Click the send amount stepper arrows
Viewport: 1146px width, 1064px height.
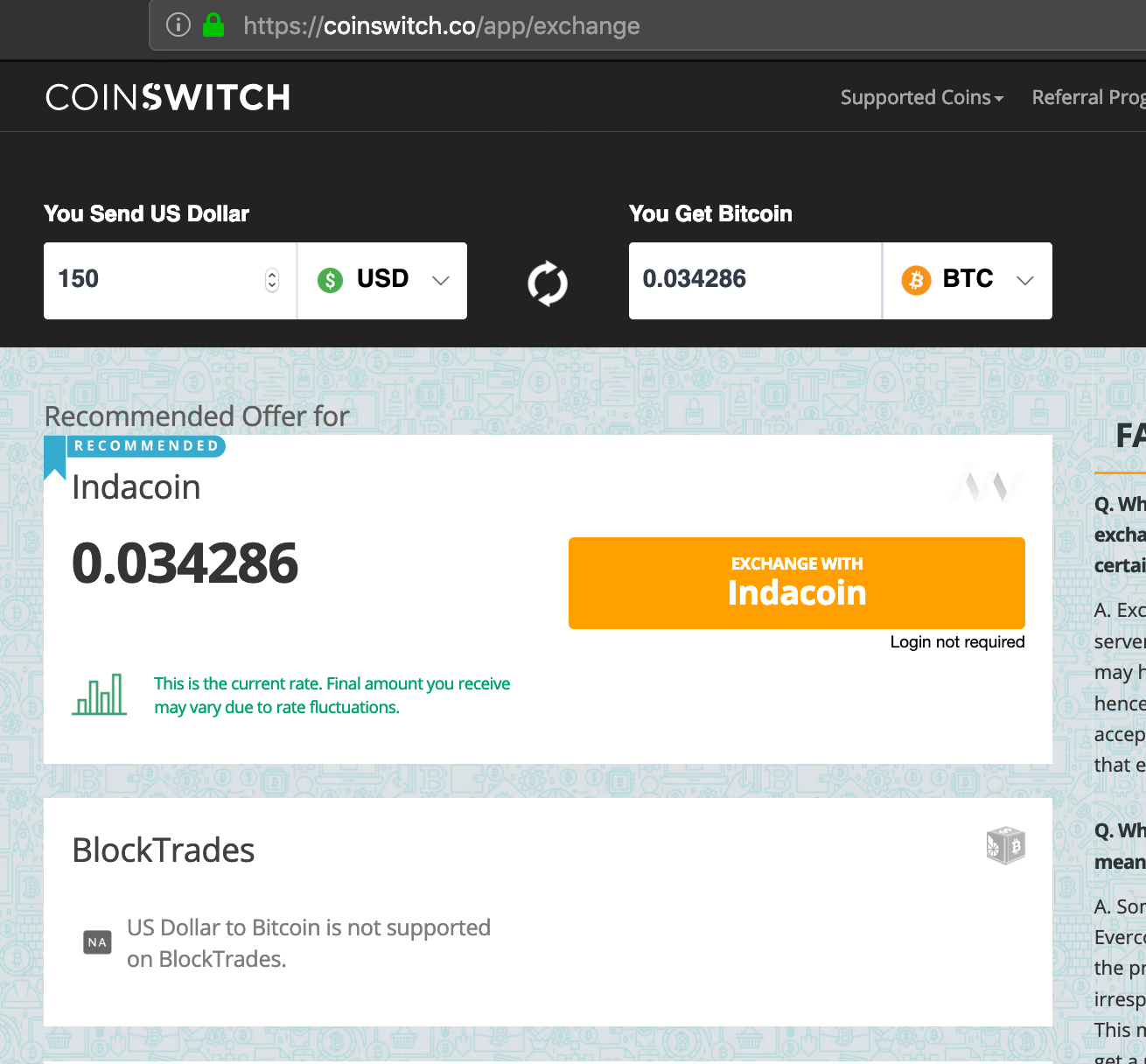[272, 280]
